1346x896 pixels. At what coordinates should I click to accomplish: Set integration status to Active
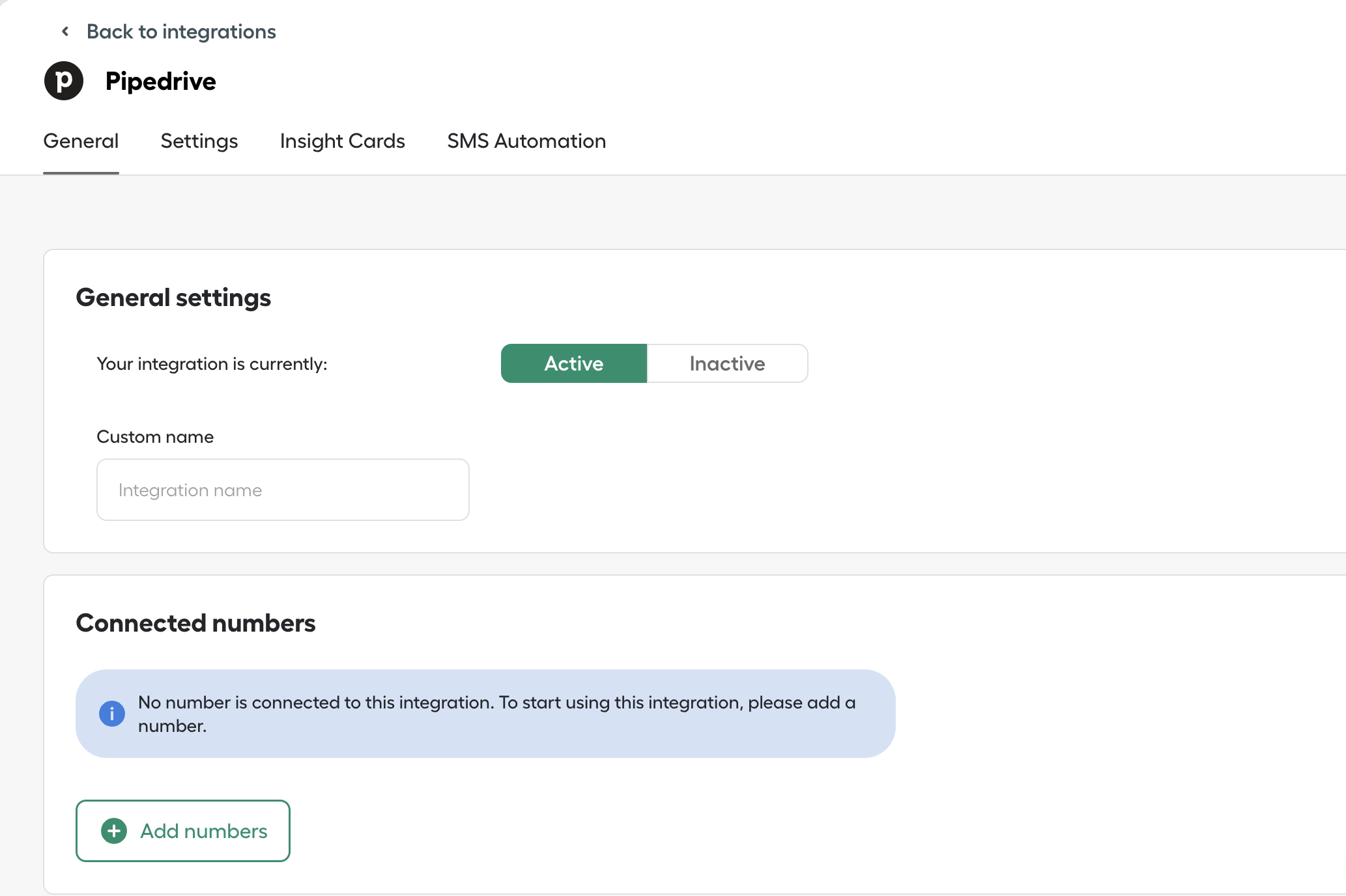pyautogui.click(x=574, y=363)
